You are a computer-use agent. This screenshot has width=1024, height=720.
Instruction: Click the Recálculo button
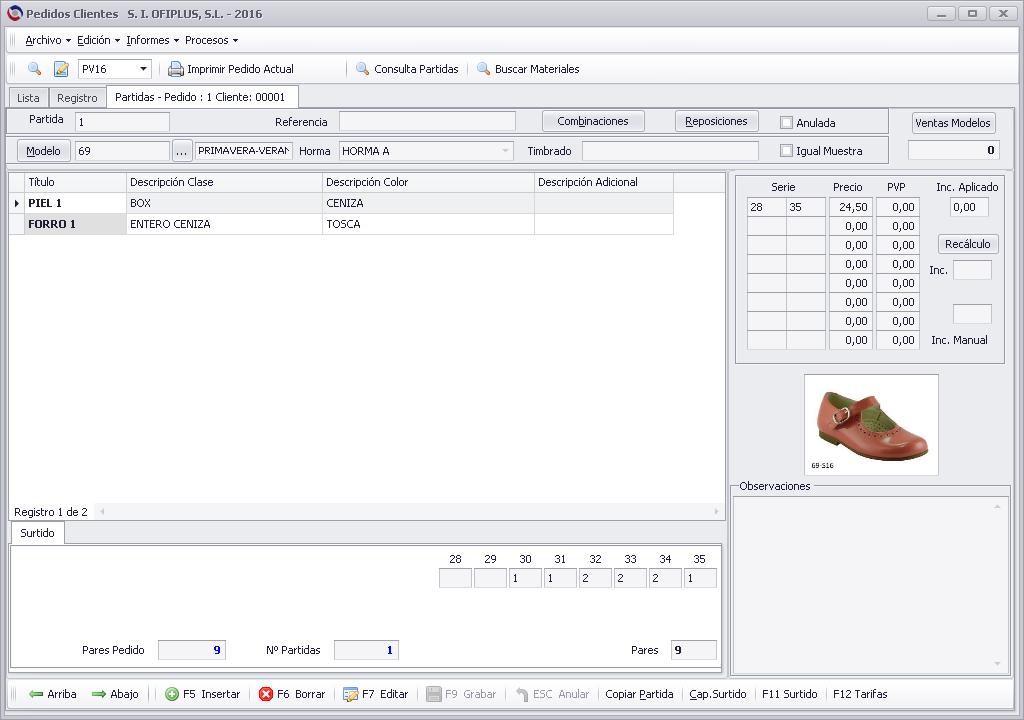click(967, 244)
